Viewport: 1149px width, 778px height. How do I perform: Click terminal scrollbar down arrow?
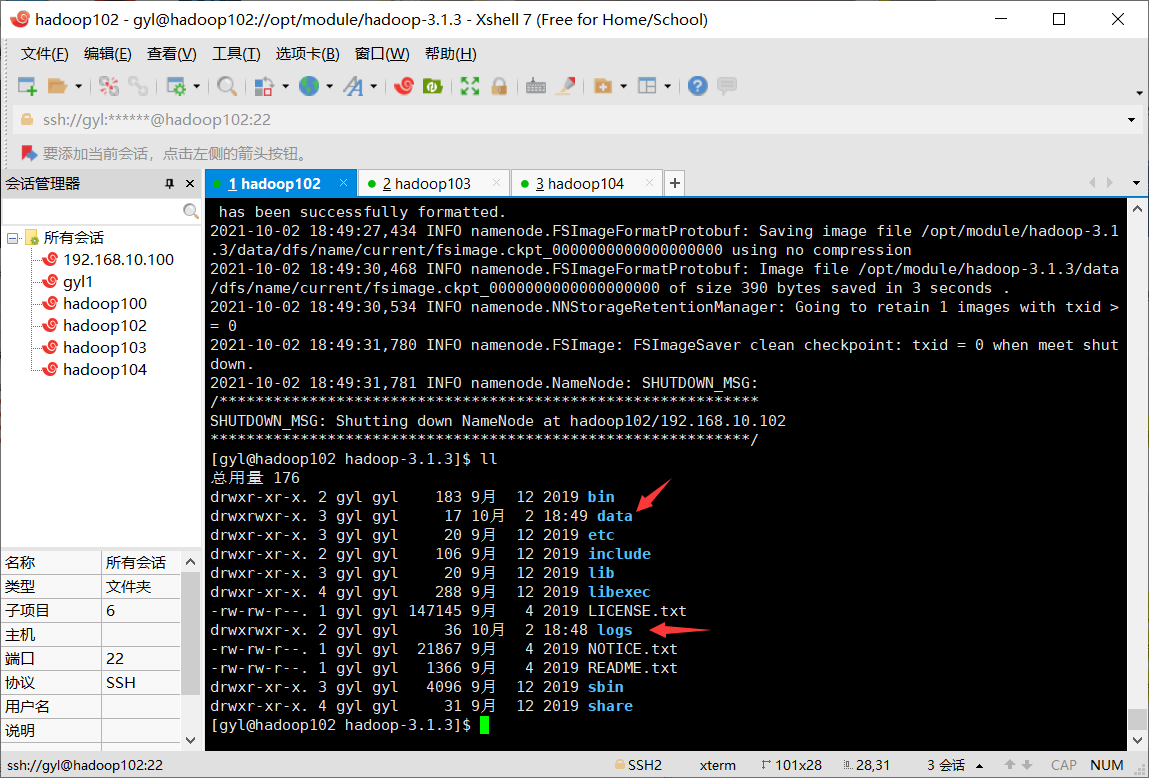coord(1137,740)
